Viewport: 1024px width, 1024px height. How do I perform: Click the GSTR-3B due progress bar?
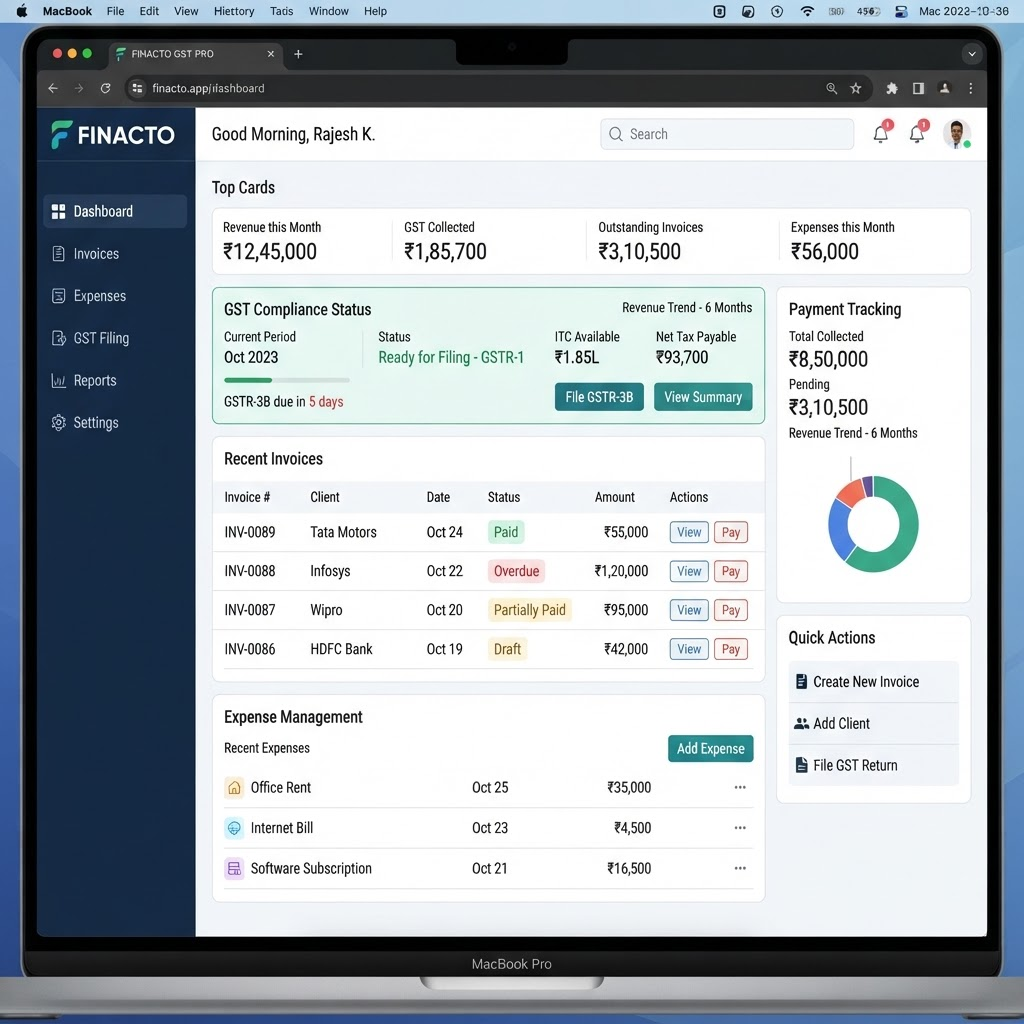[287, 380]
